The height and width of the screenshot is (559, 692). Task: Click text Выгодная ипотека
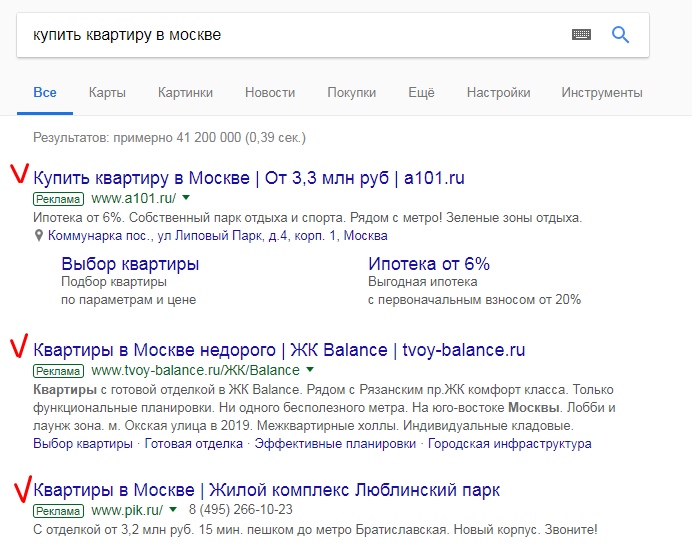pos(423,281)
